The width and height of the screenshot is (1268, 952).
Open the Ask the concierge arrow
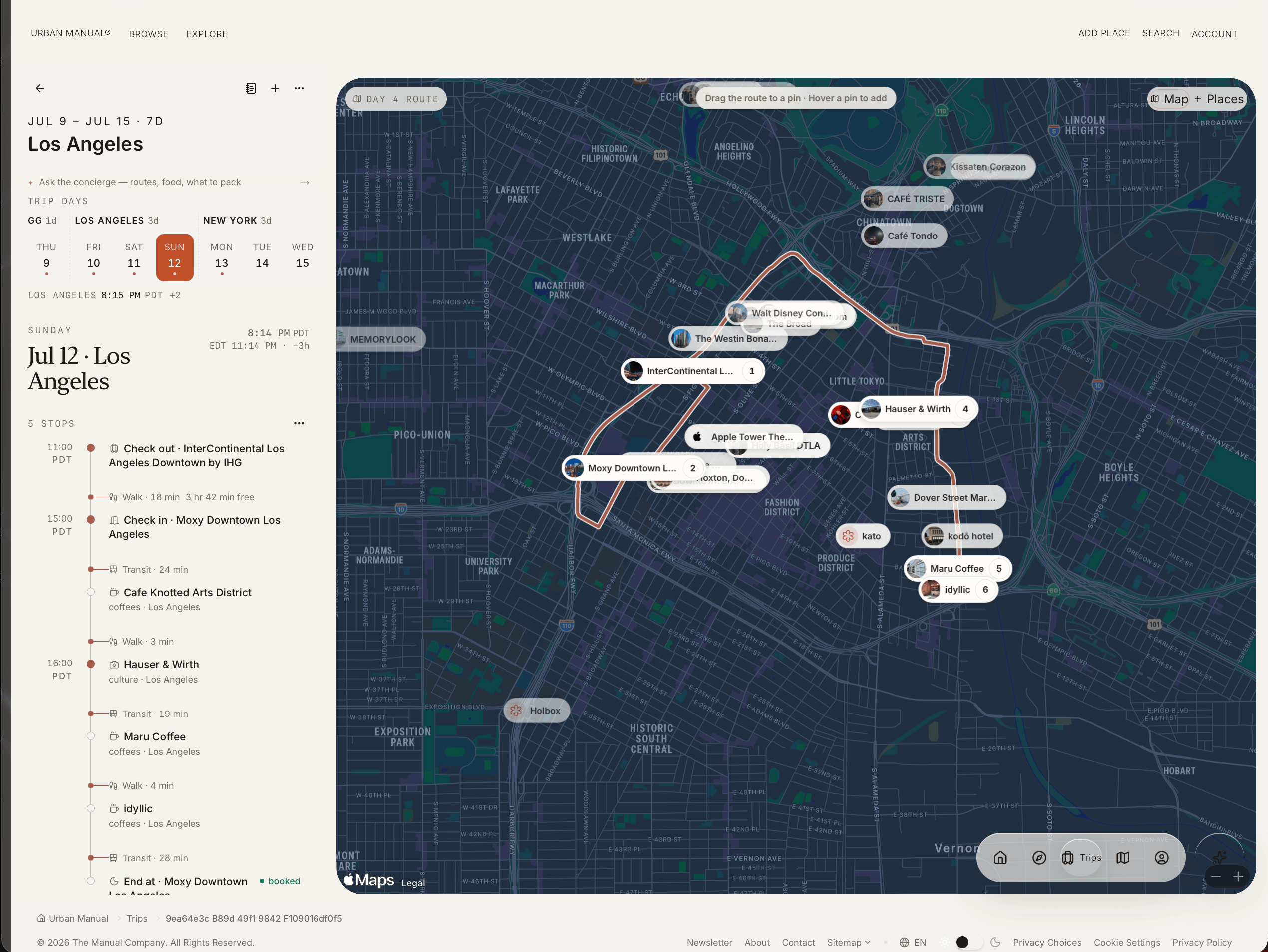305,182
